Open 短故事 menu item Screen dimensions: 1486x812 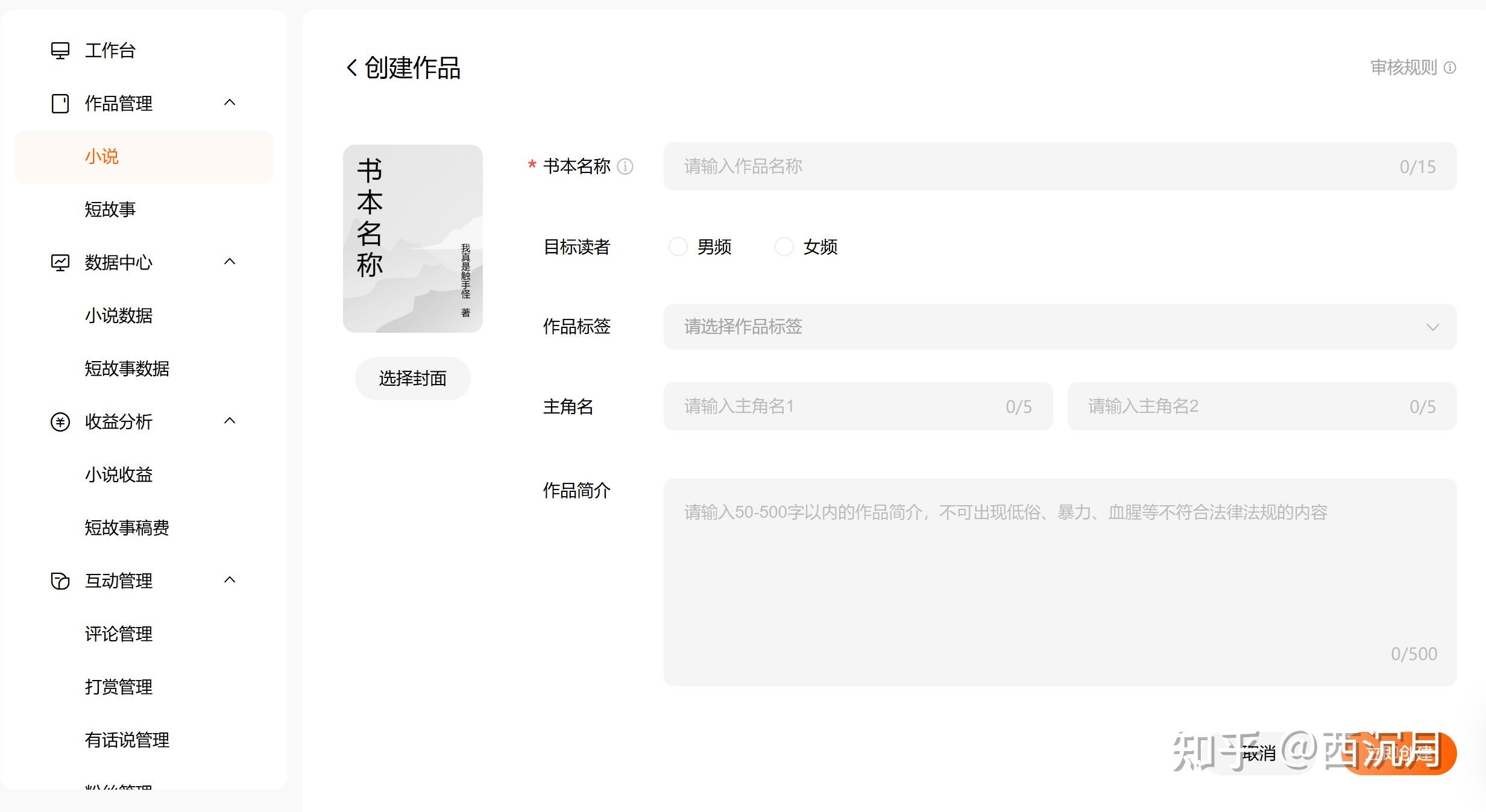[110, 210]
